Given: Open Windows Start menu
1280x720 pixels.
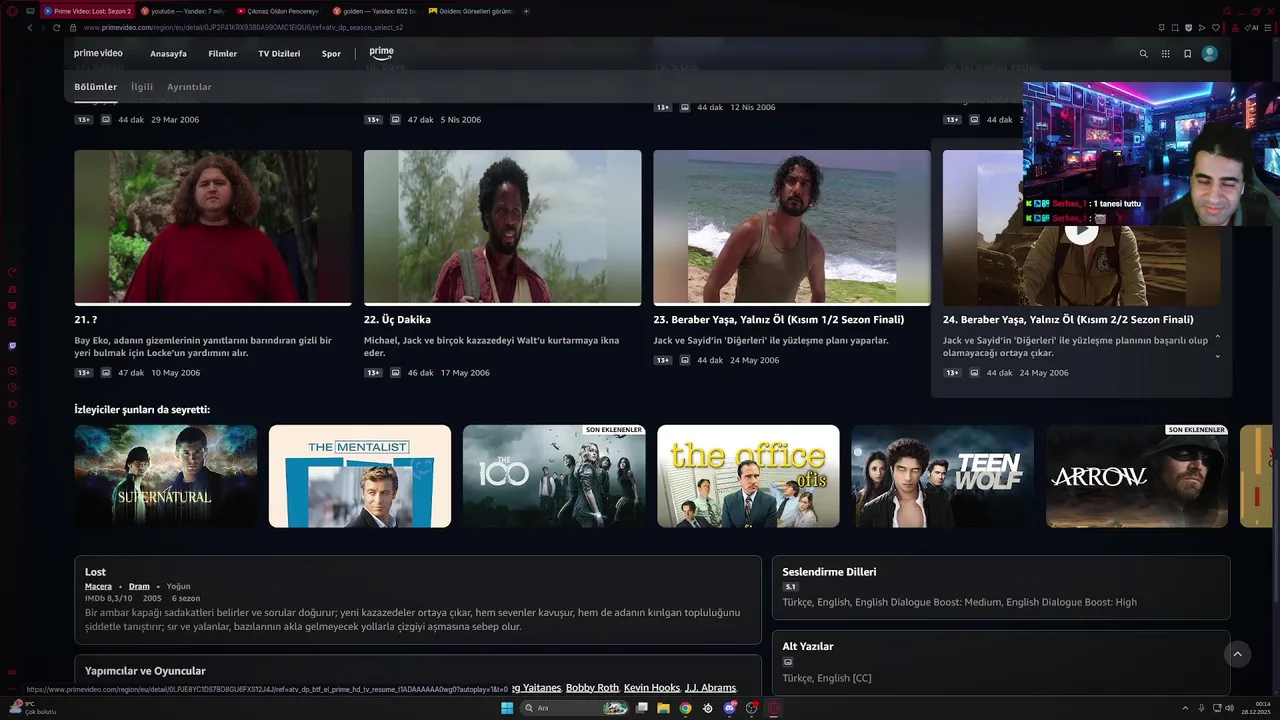Looking at the screenshot, I should (507, 708).
